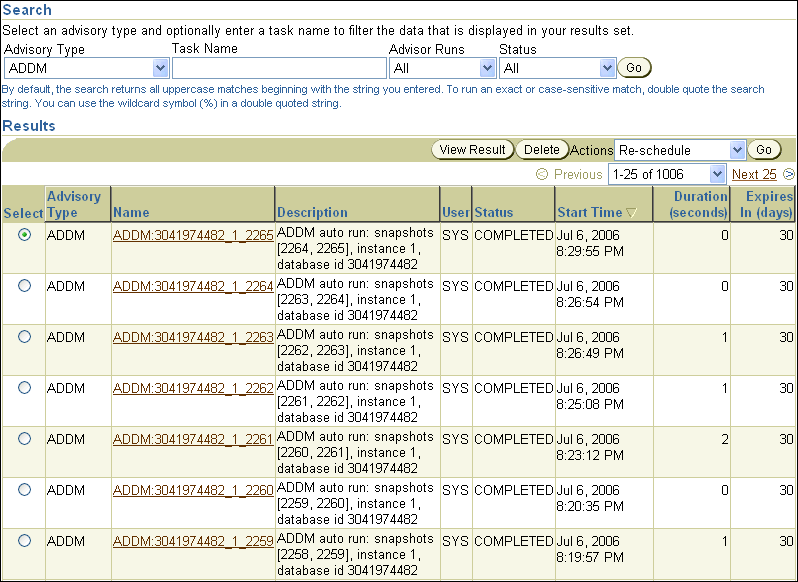Click the View Result button
Viewport: 798px width, 582px height.
[472, 150]
